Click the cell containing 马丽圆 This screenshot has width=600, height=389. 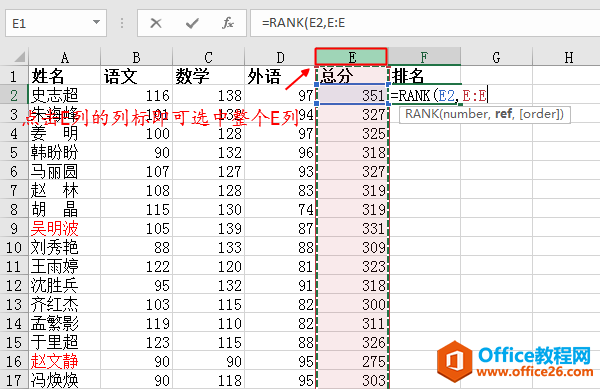coord(65,171)
